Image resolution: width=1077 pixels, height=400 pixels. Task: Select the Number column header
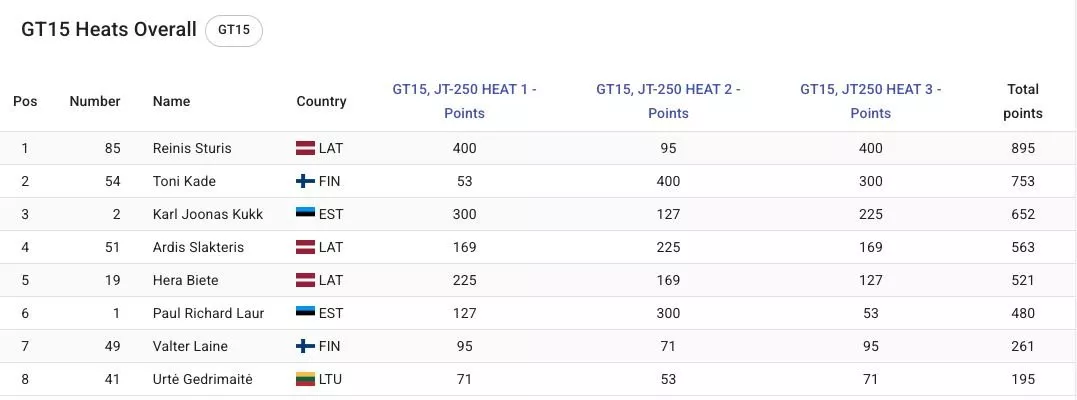(95, 101)
